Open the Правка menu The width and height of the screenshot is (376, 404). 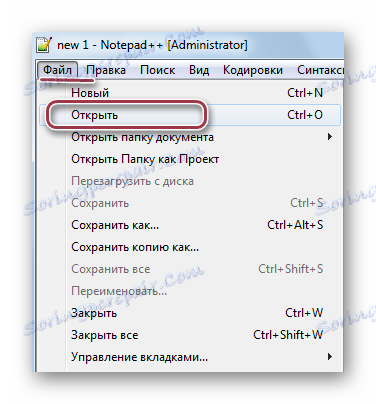(x=106, y=70)
